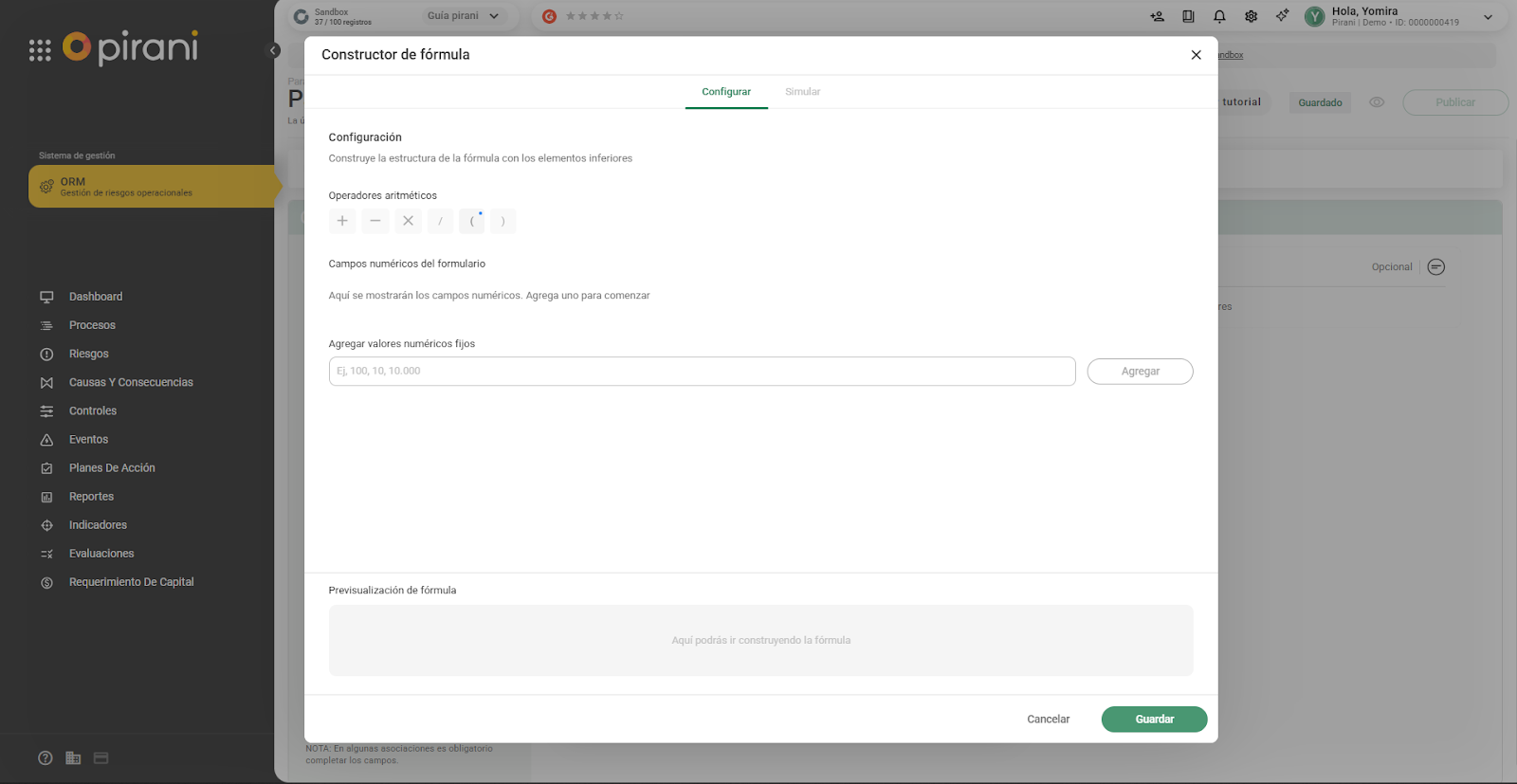Open the notifications bell
The image size is (1517, 784).
pos(1219,16)
